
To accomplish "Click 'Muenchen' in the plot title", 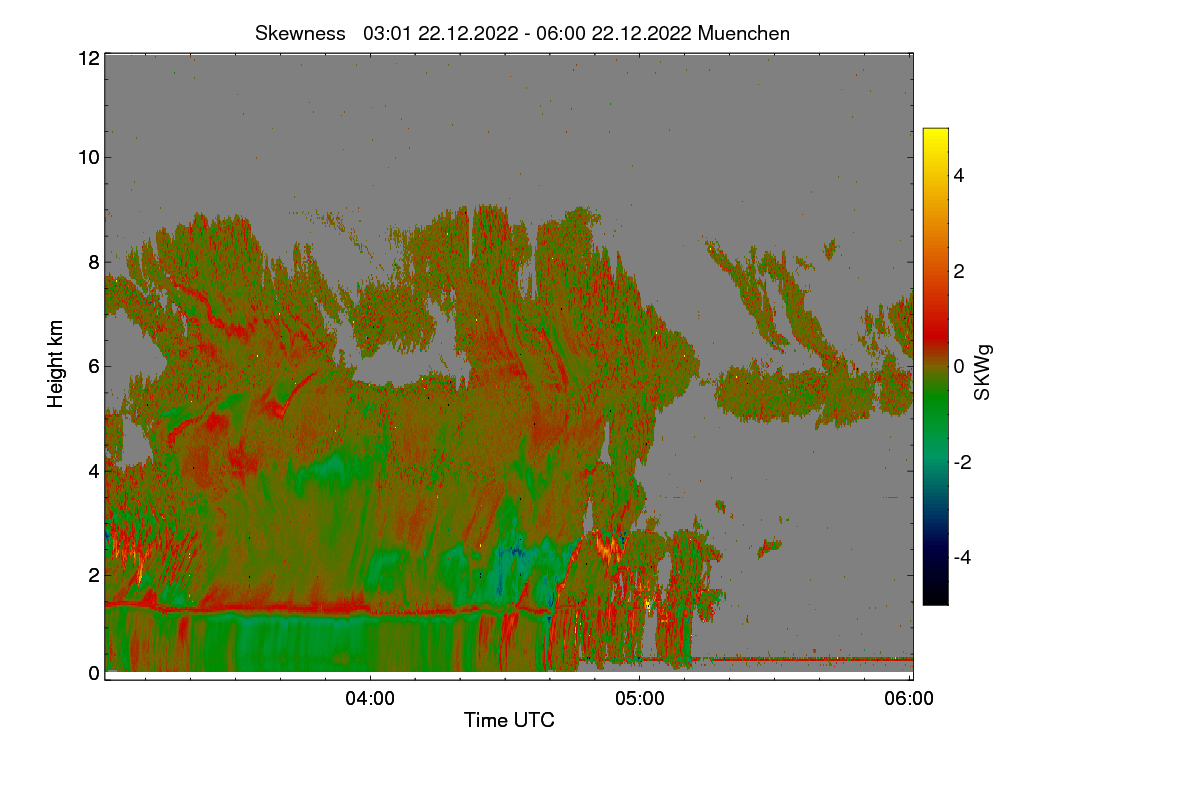I will point(744,33).
